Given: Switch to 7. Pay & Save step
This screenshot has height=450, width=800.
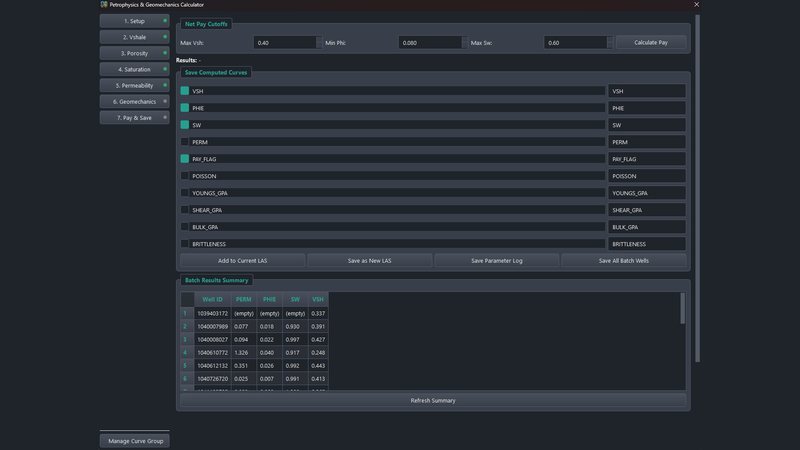Looking at the screenshot, I should point(134,117).
